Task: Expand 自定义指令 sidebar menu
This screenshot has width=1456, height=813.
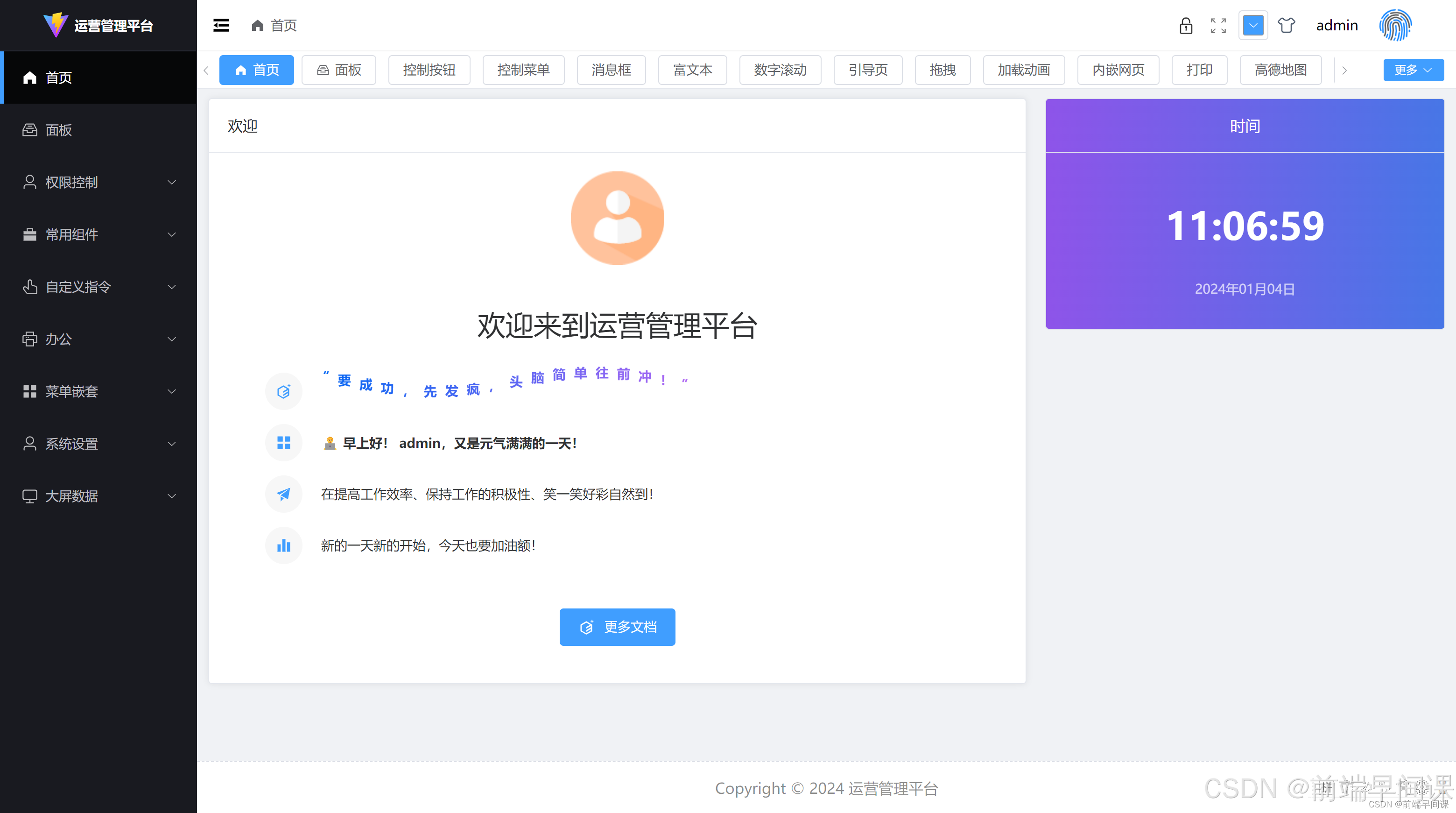Action: pyautogui.click(x=98, y=287)
